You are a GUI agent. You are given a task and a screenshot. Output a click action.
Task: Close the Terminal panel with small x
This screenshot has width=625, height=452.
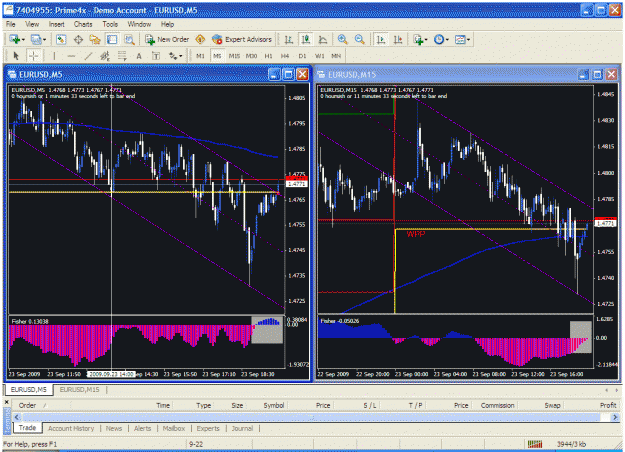pyautogui.click(x=6, y=402)
